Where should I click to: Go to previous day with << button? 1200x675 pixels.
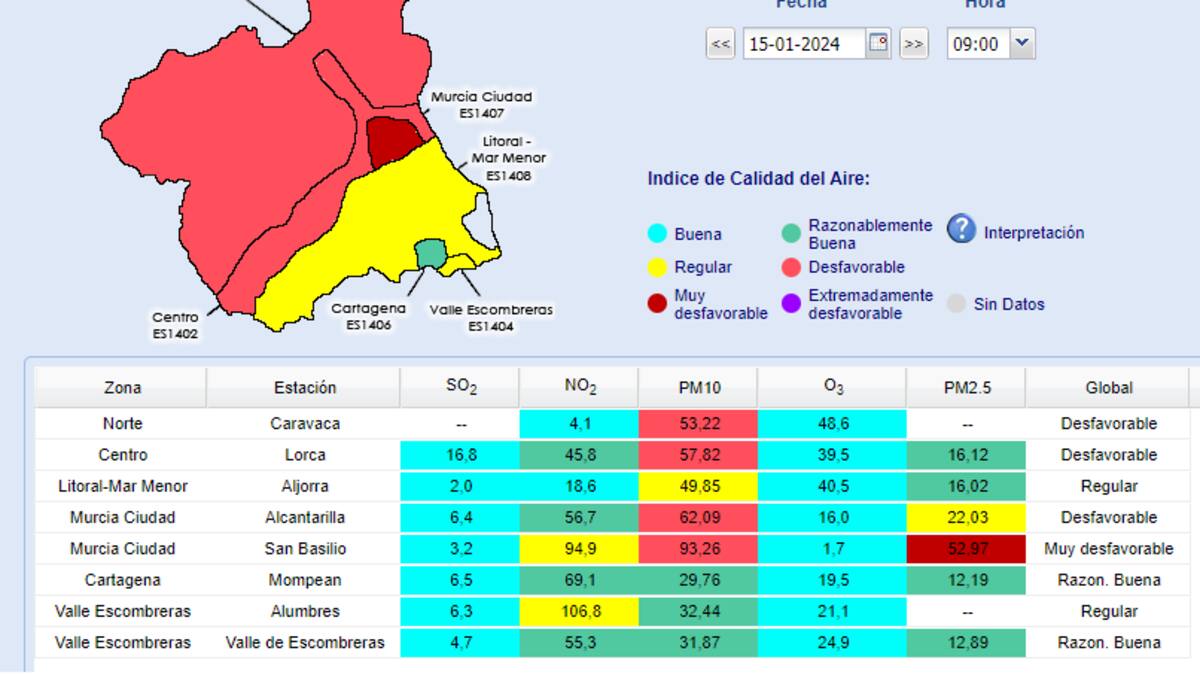click(720, 45)
